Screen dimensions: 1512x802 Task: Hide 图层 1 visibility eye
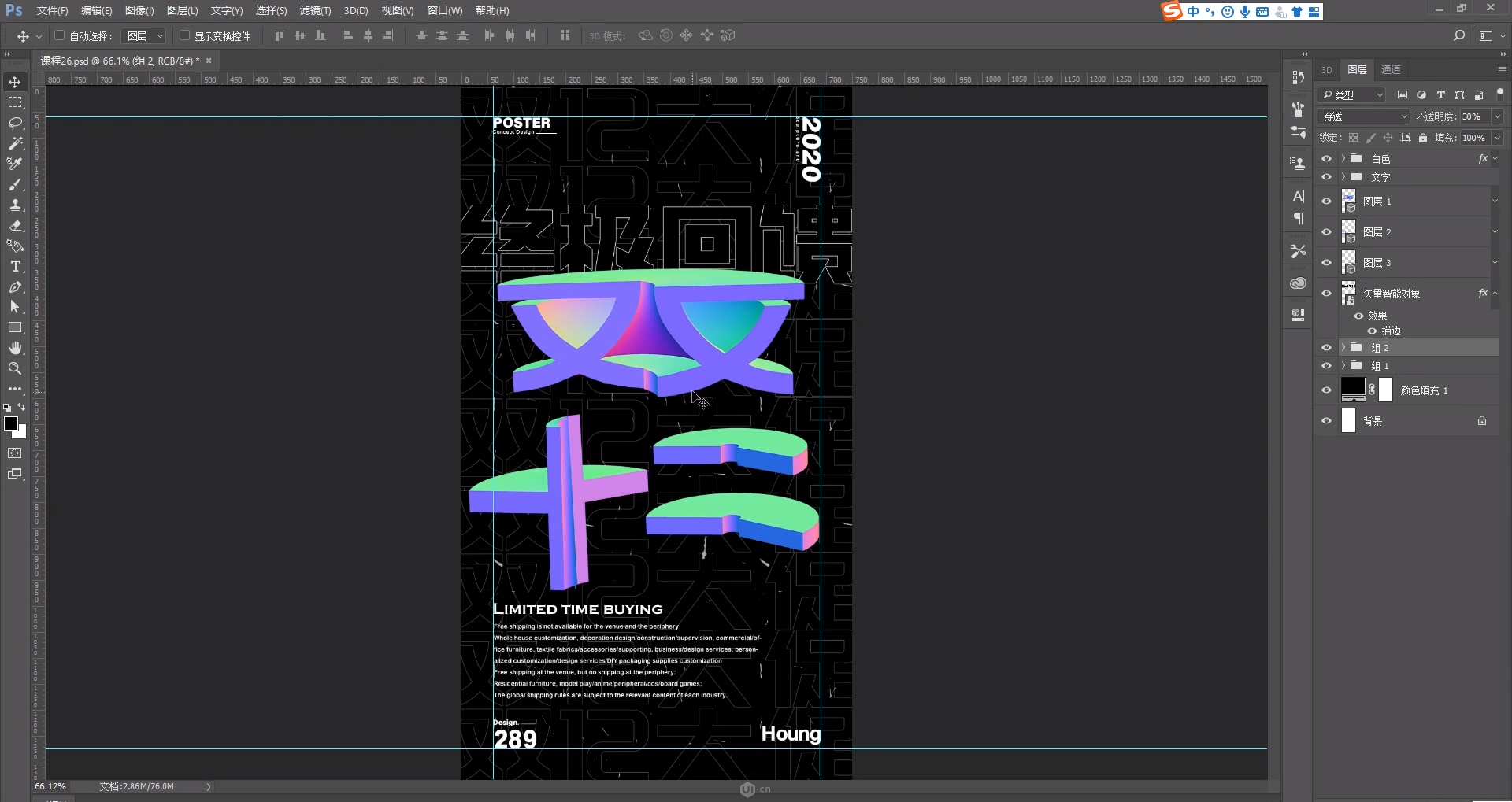[1326, 201]
